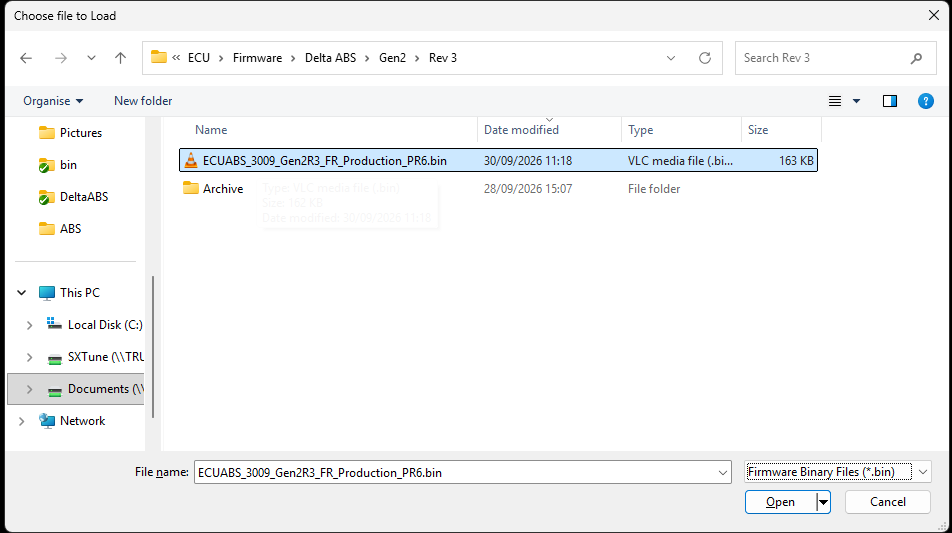The image size is (952, 533).
Task: Click the navigation pane scrollbar
Action: [153, 347]
